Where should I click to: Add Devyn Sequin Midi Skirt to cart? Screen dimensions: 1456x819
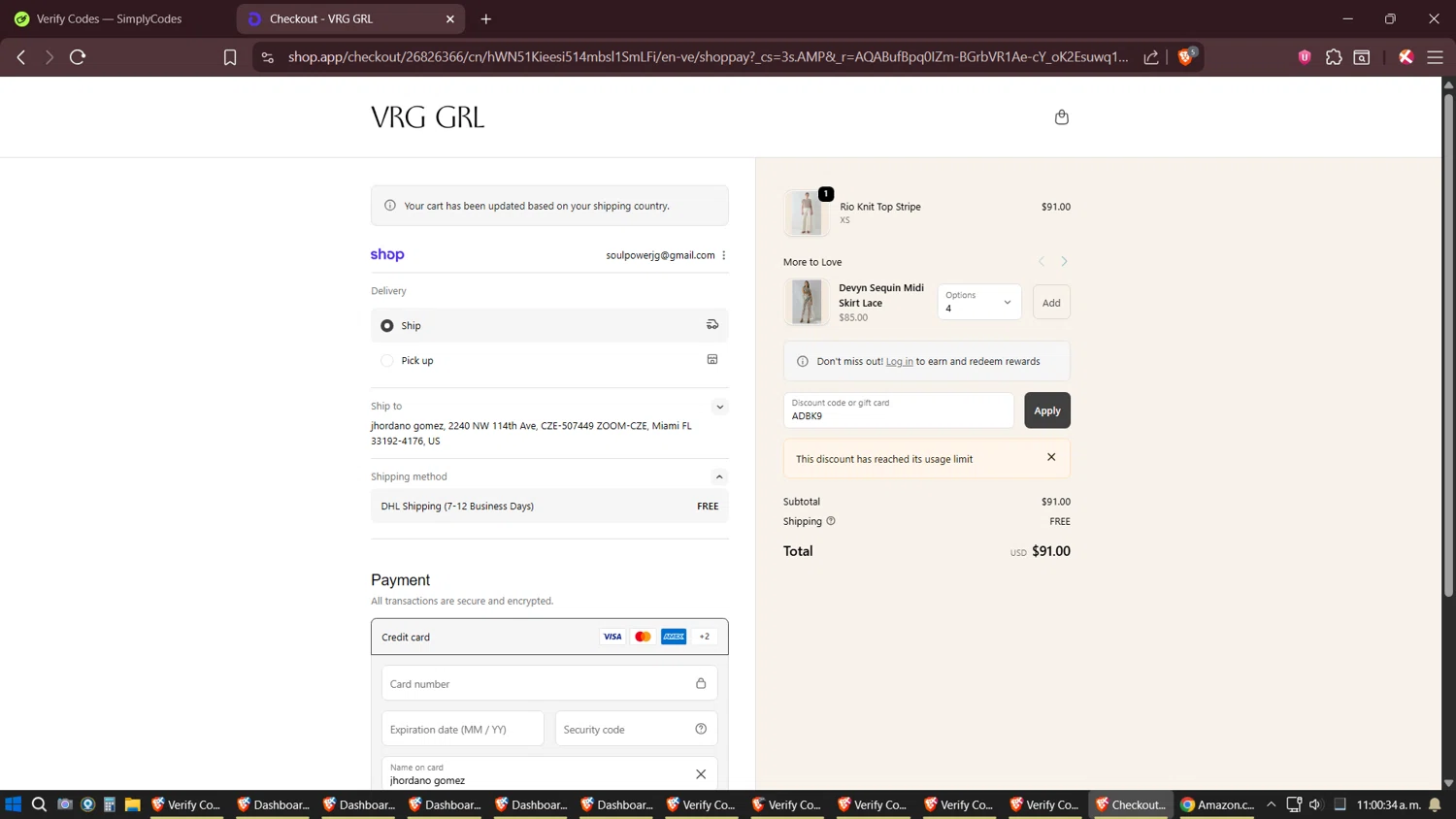(x=1051, y=303)
